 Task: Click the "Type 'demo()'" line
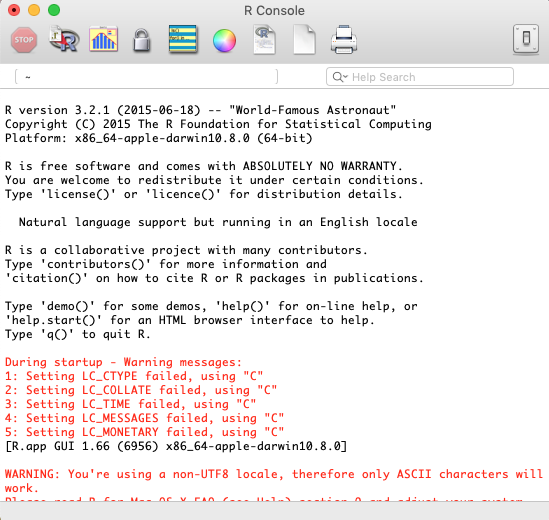pyautogui.click(x=211, y=306)
